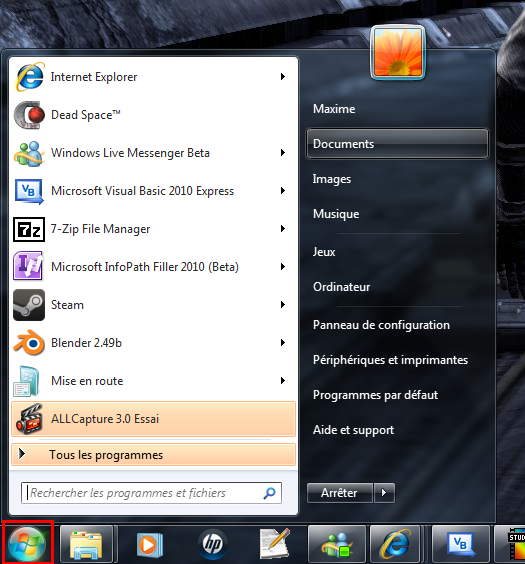Click the Rechercher les programmes search field
525x564 pixels.
pyautogui.click(x=151, y=493)
